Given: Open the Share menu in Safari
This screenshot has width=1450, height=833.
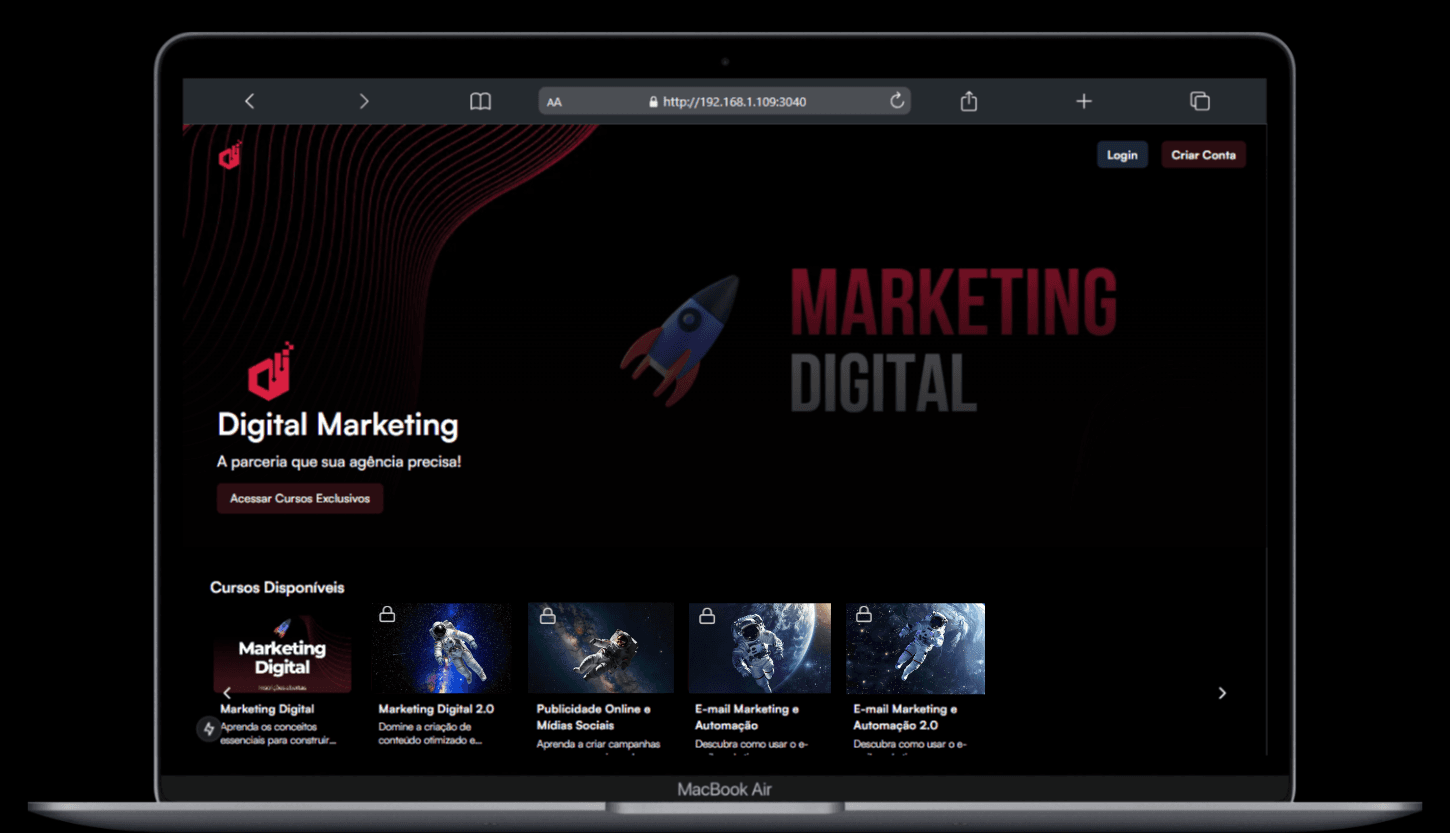Looking at the screenshot, I should tap(966, 101).
